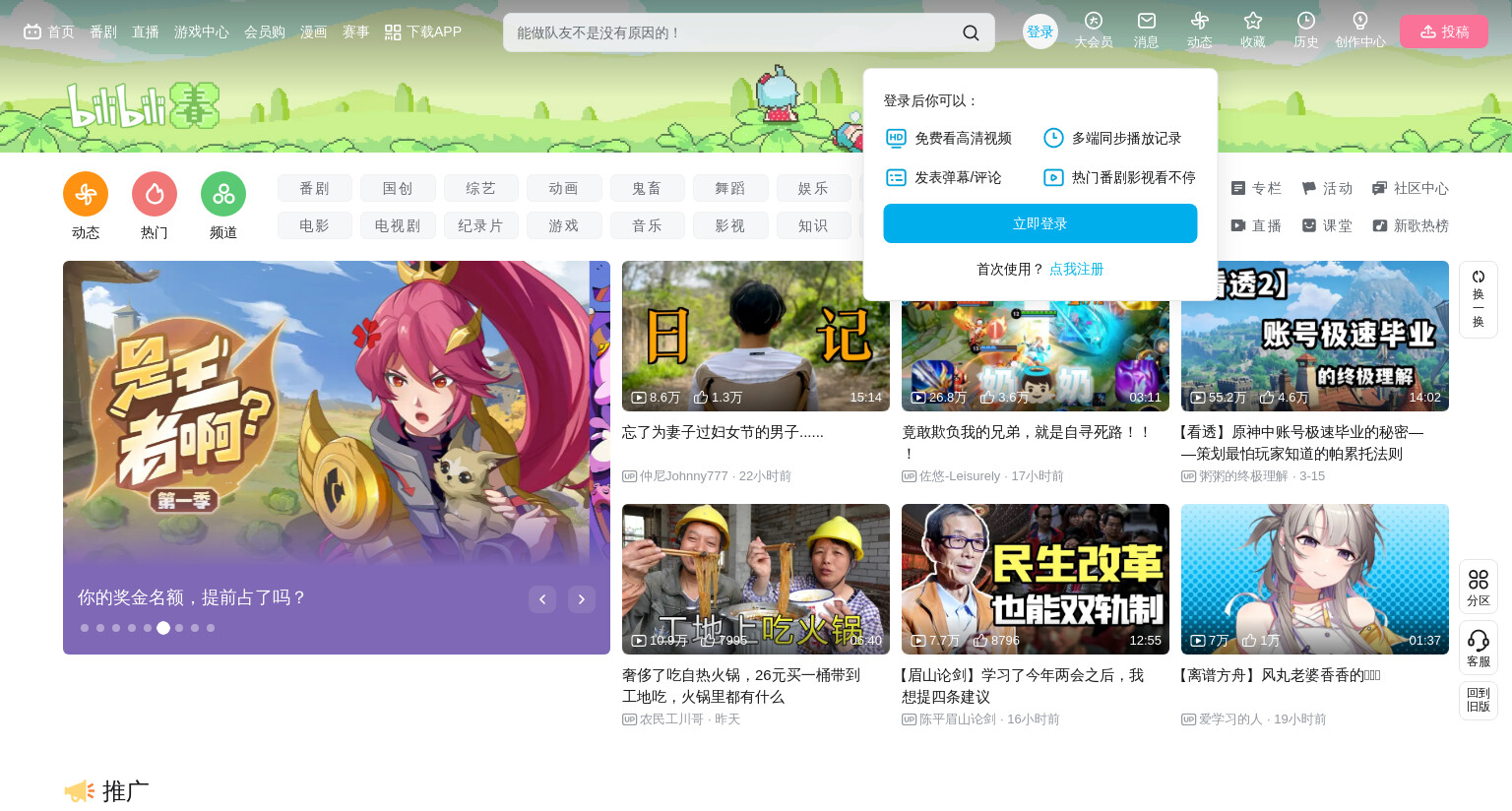Open the 活动 events link

(1327, 188)
